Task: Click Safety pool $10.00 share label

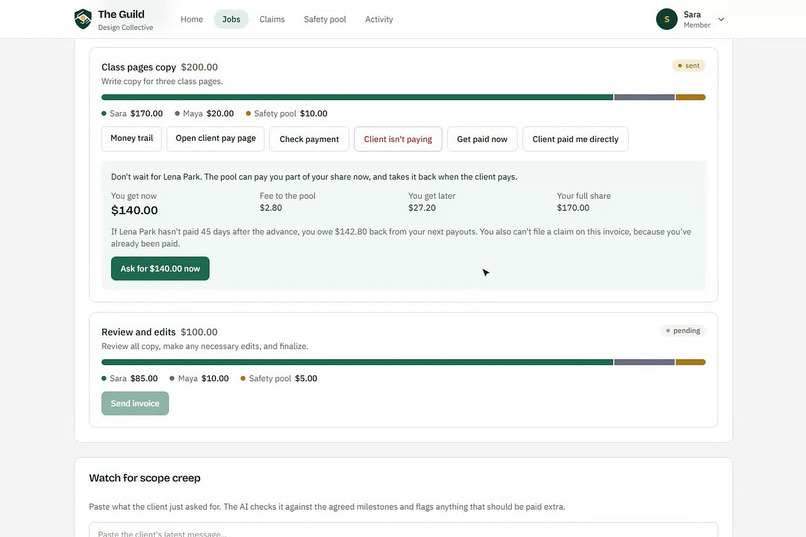Action: click(x=287, y=114)
